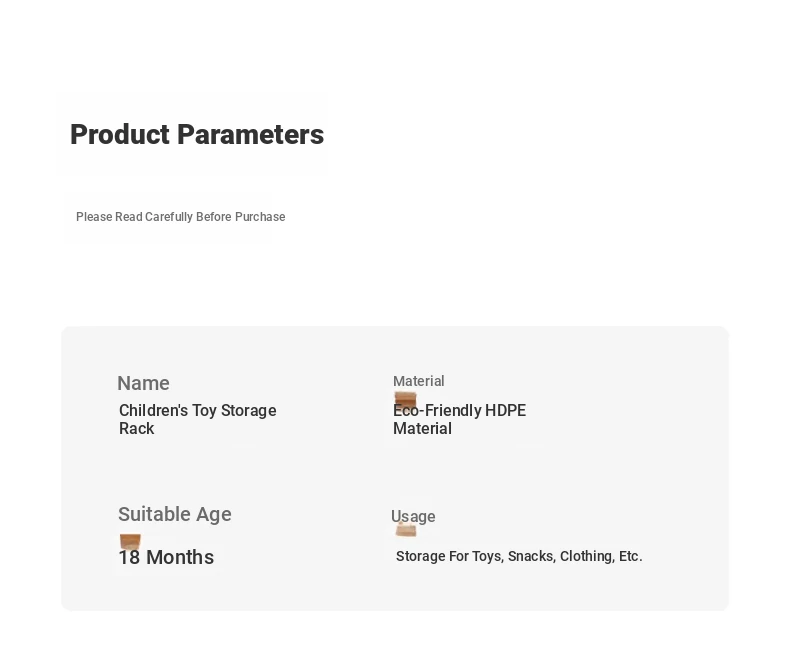The image size is (790, 647).
Task: Click the Storage For Toys, Snacks usage text
Action: tap(519, 556)
